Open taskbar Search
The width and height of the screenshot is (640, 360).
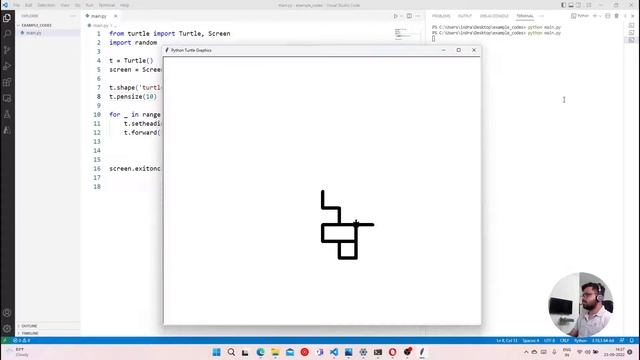point(231,352)
